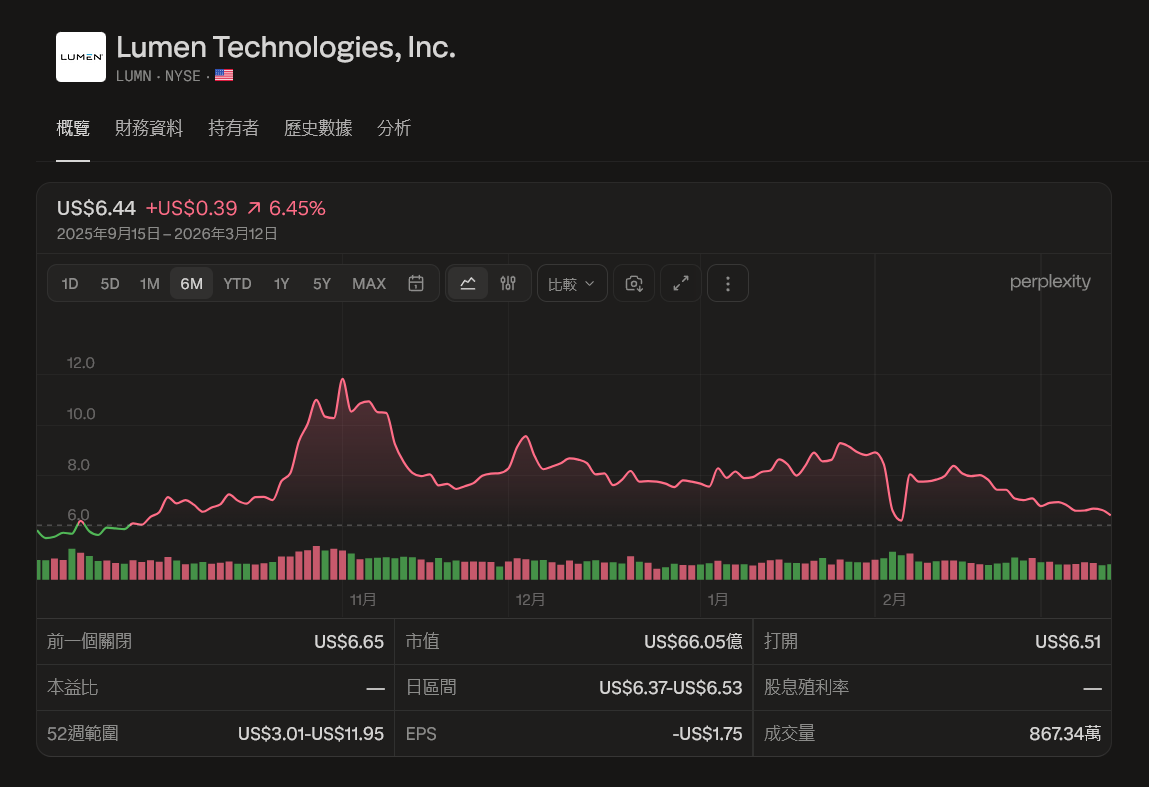Open the 持有者 tab
1149x787 pixels.
point(234,128)
